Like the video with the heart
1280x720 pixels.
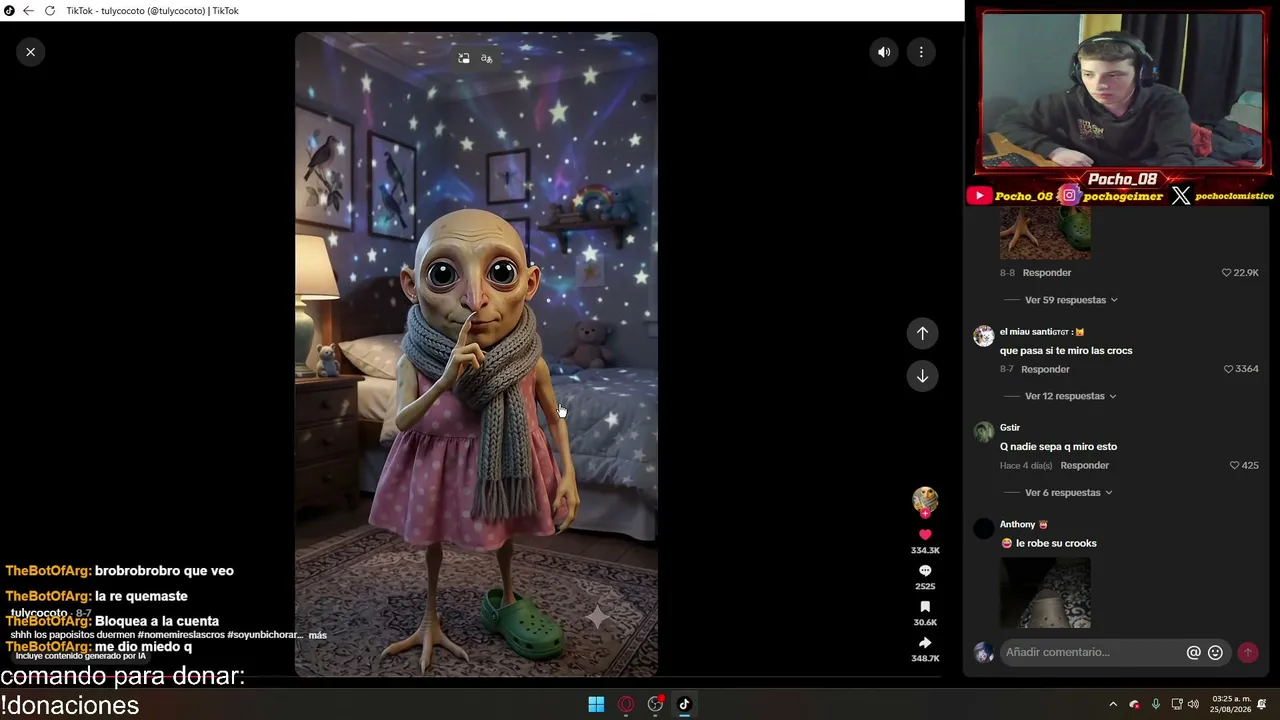[x=925, y=535]
